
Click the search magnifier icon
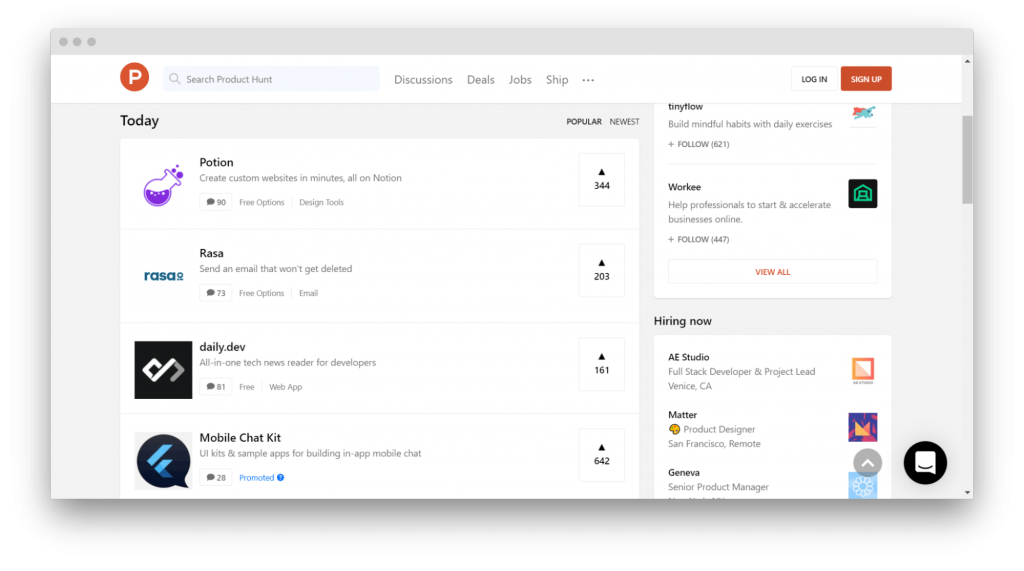(174, 79)
